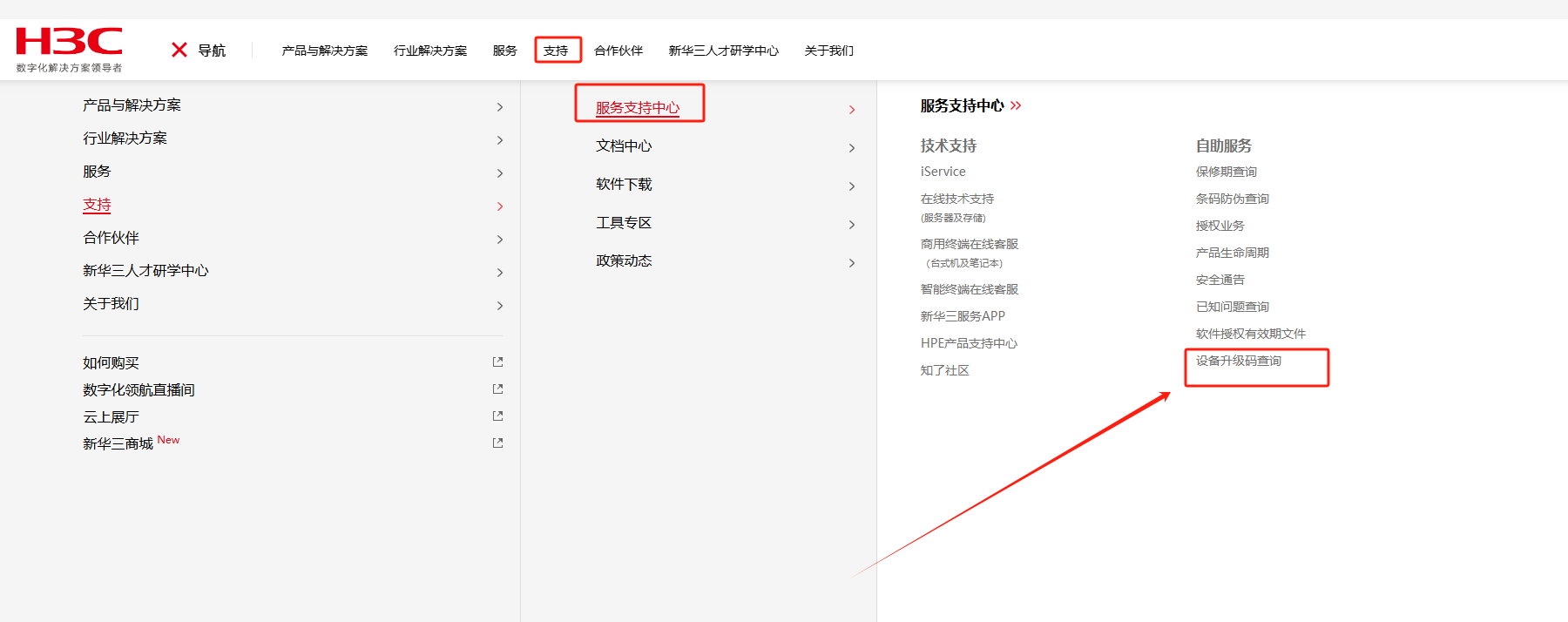Open 产品与解决方案 in top menu bar

tap(325, 51)
